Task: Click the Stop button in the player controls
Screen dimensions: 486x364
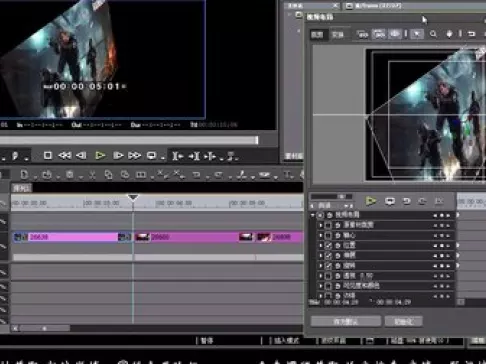Action: point(48,155)
